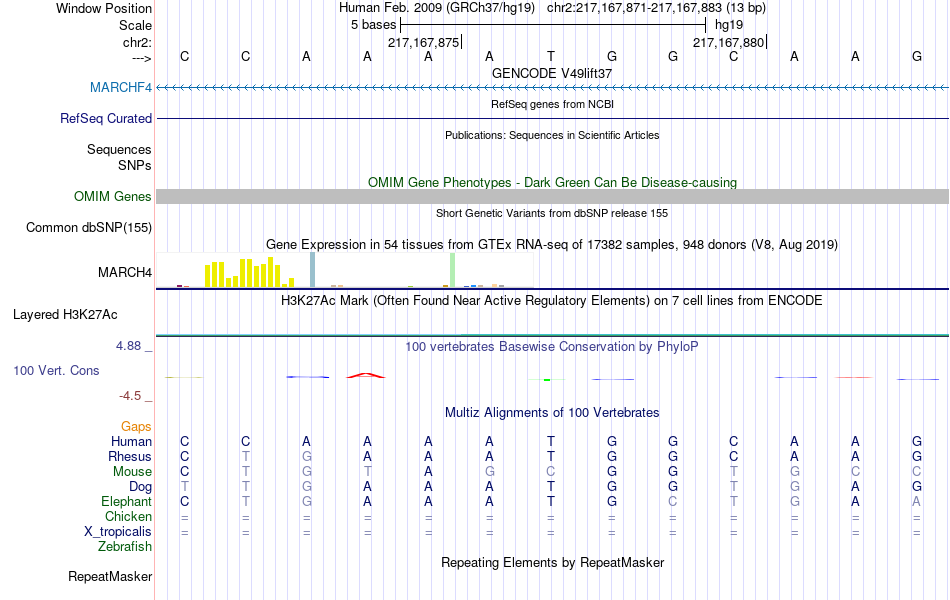This screenshot has height=600, width=950.
Task: Click the GENCODE V49lift37 track title
Action: 552,73
